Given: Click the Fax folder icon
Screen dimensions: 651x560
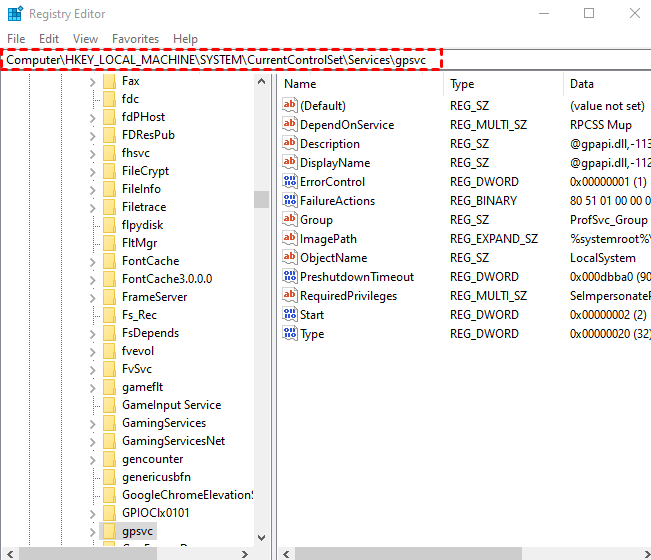Looking at the screenshot, I should click(x=110, y=81).
